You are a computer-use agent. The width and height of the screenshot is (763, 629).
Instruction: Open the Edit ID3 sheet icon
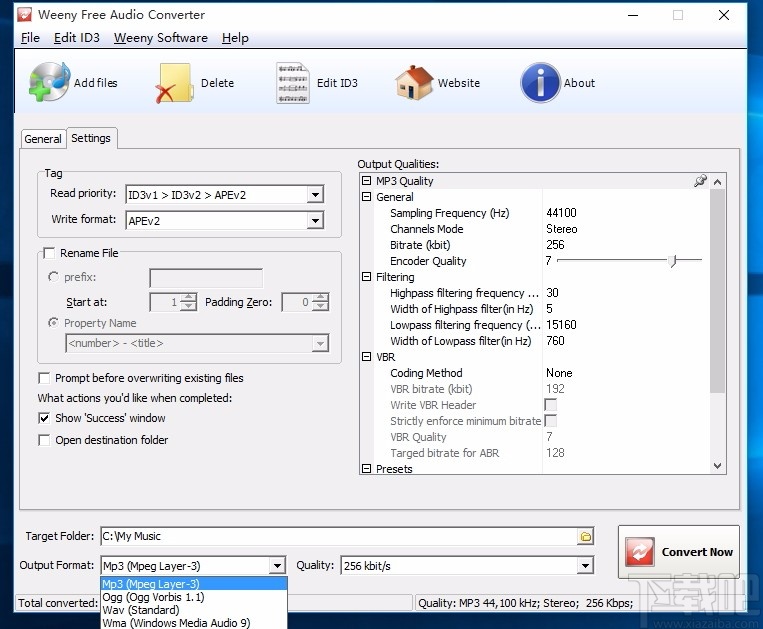pos(292,83)
